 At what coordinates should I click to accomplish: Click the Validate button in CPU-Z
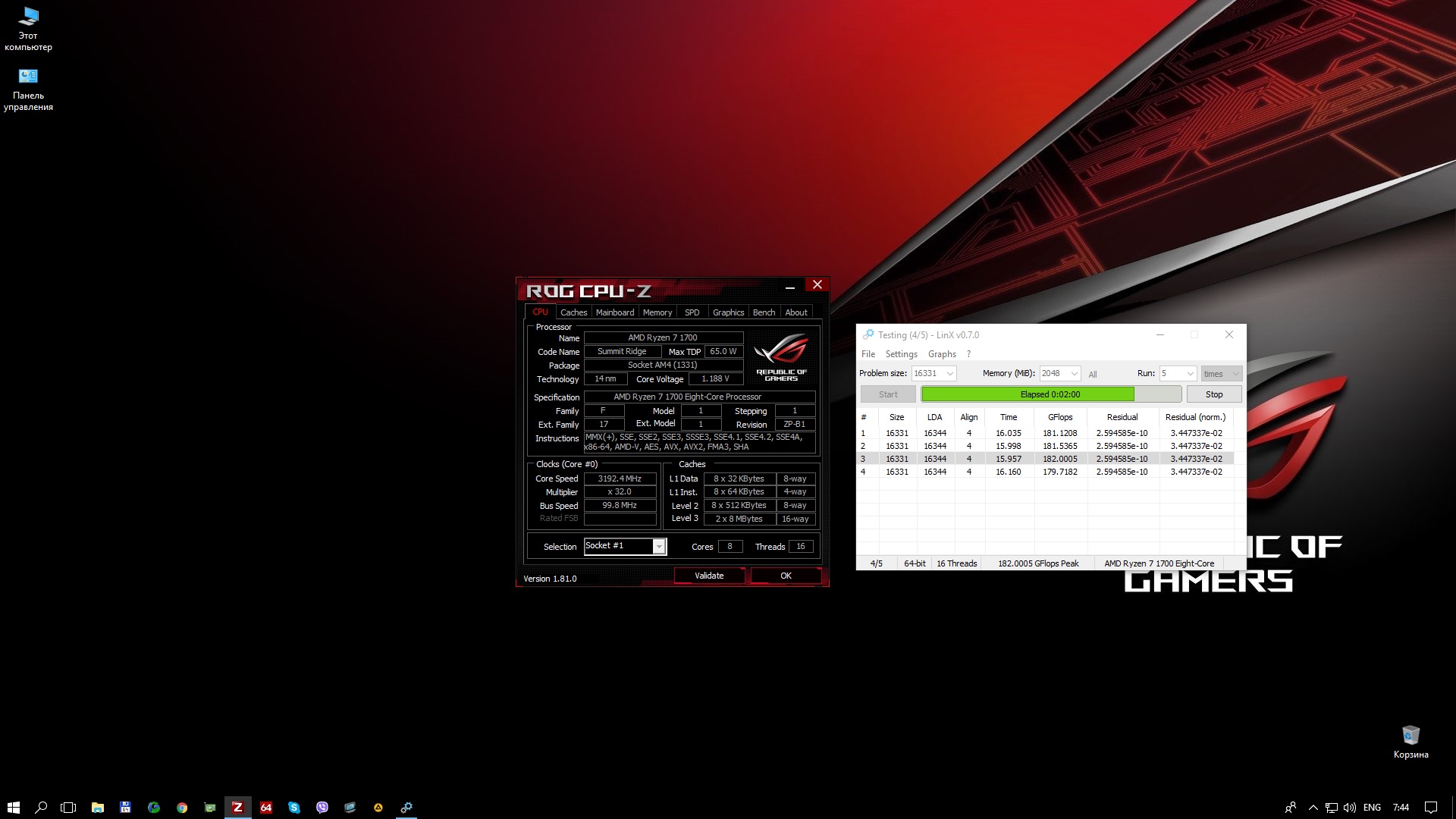709,576
